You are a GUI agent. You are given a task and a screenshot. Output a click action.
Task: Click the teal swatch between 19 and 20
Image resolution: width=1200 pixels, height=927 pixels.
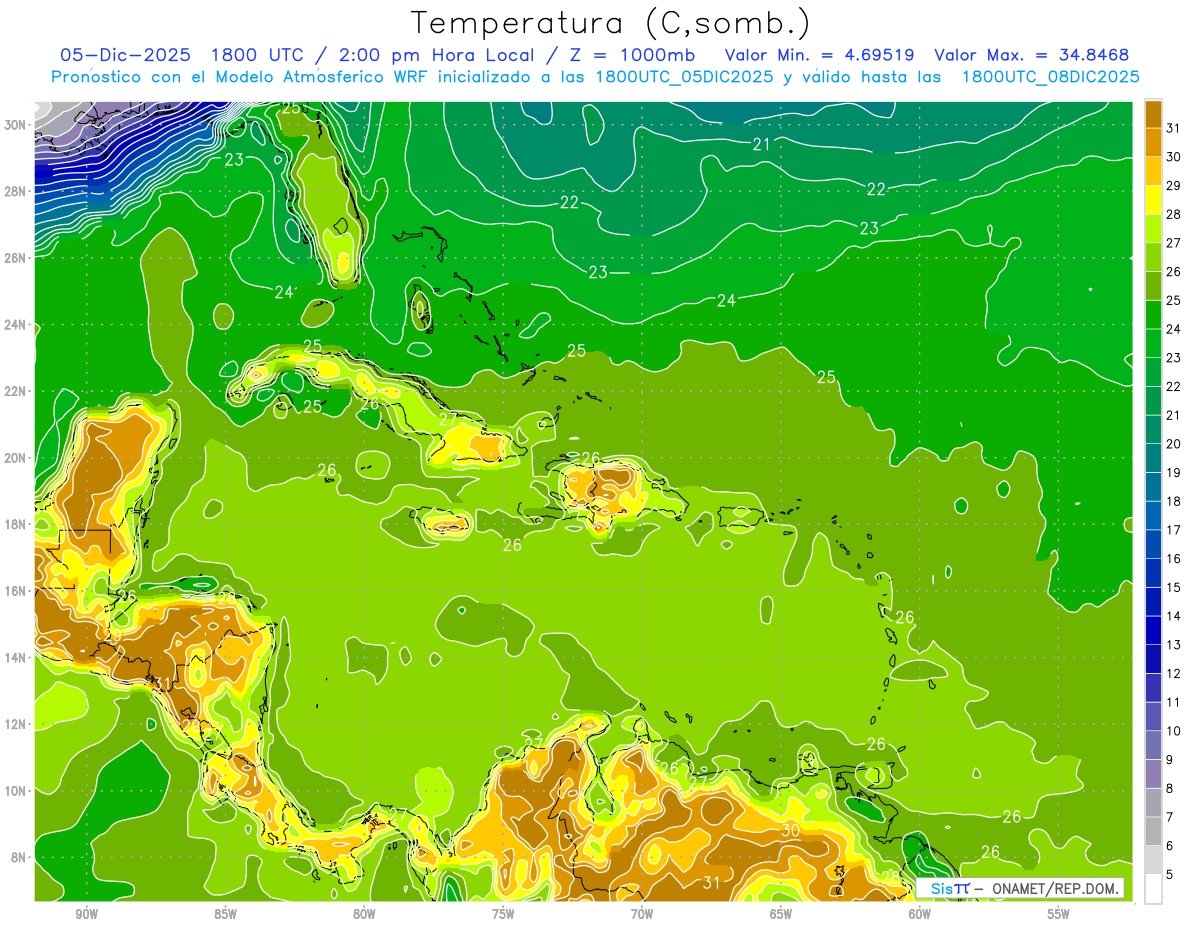(1153, 458)
